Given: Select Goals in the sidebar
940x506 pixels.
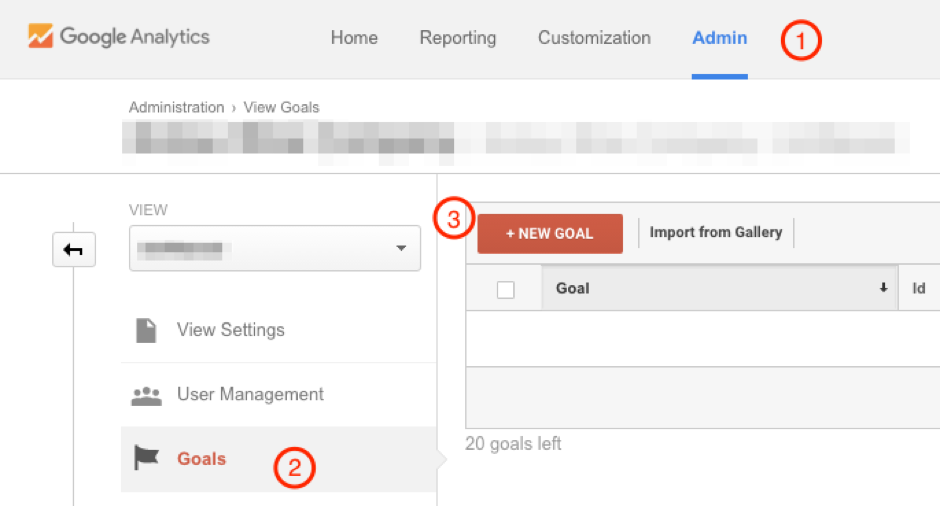Looking at the screenshot, I should 202,459.
